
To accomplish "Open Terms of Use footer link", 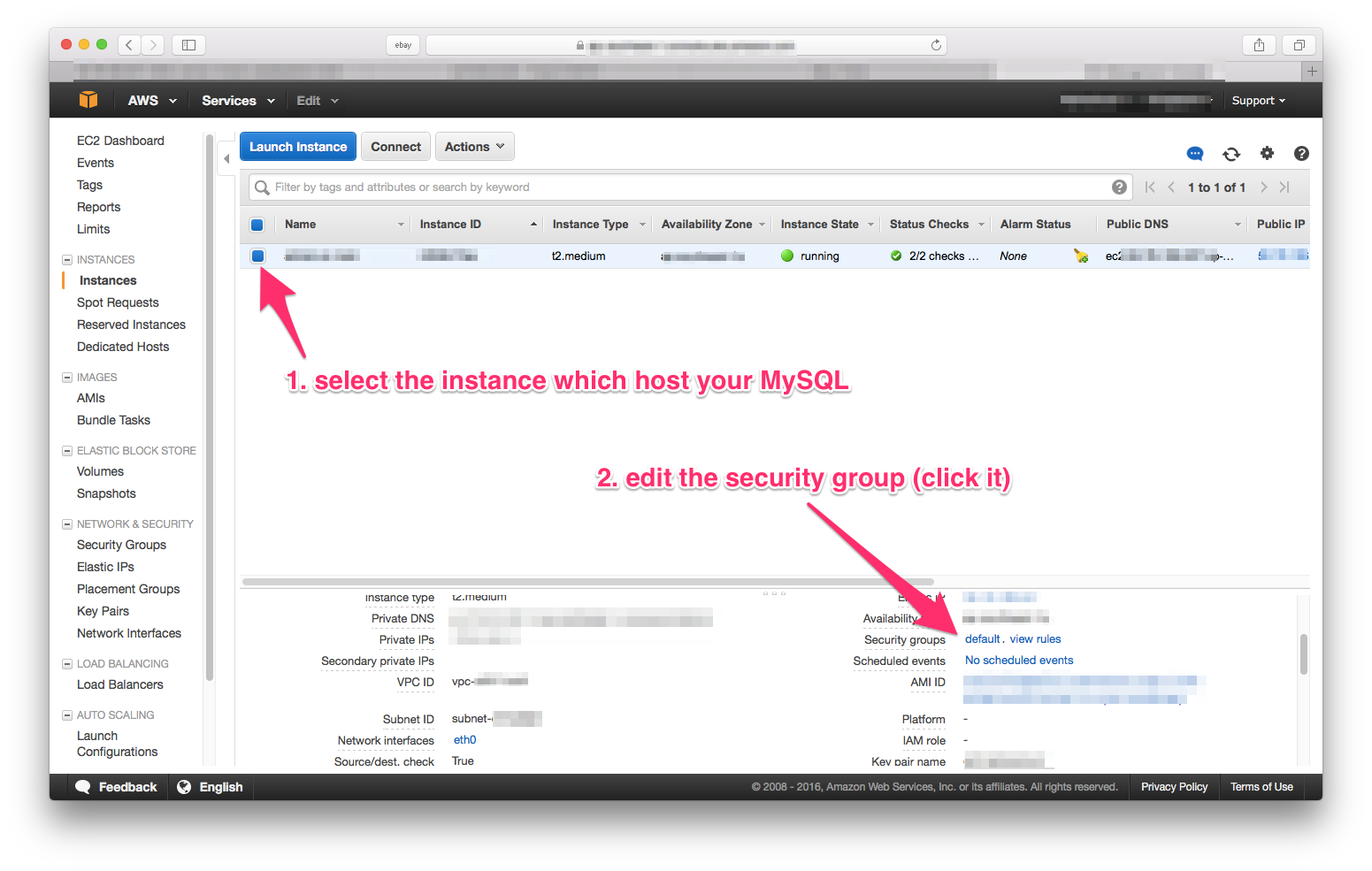I will [x=1261, y=787].
